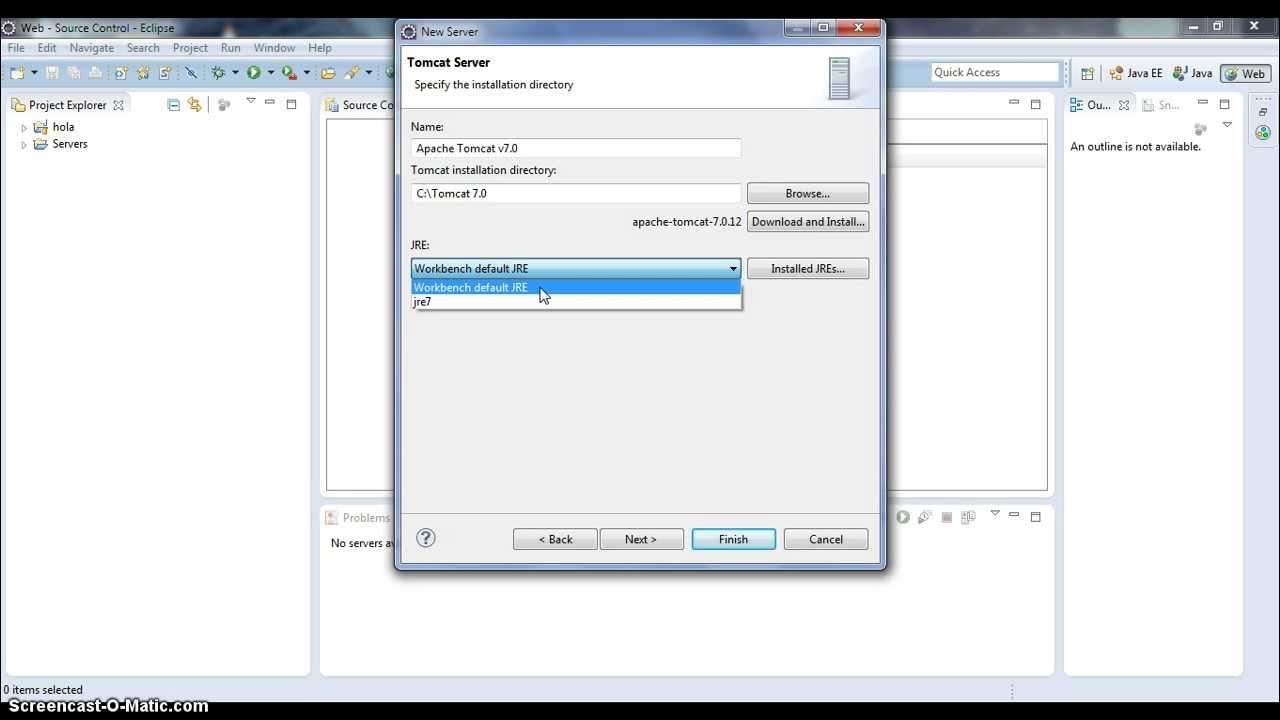Image resolution: width=1280 pixels, height=720 pixels.
Task: Expand the Servers project node
Action: (x=24, y=145)
